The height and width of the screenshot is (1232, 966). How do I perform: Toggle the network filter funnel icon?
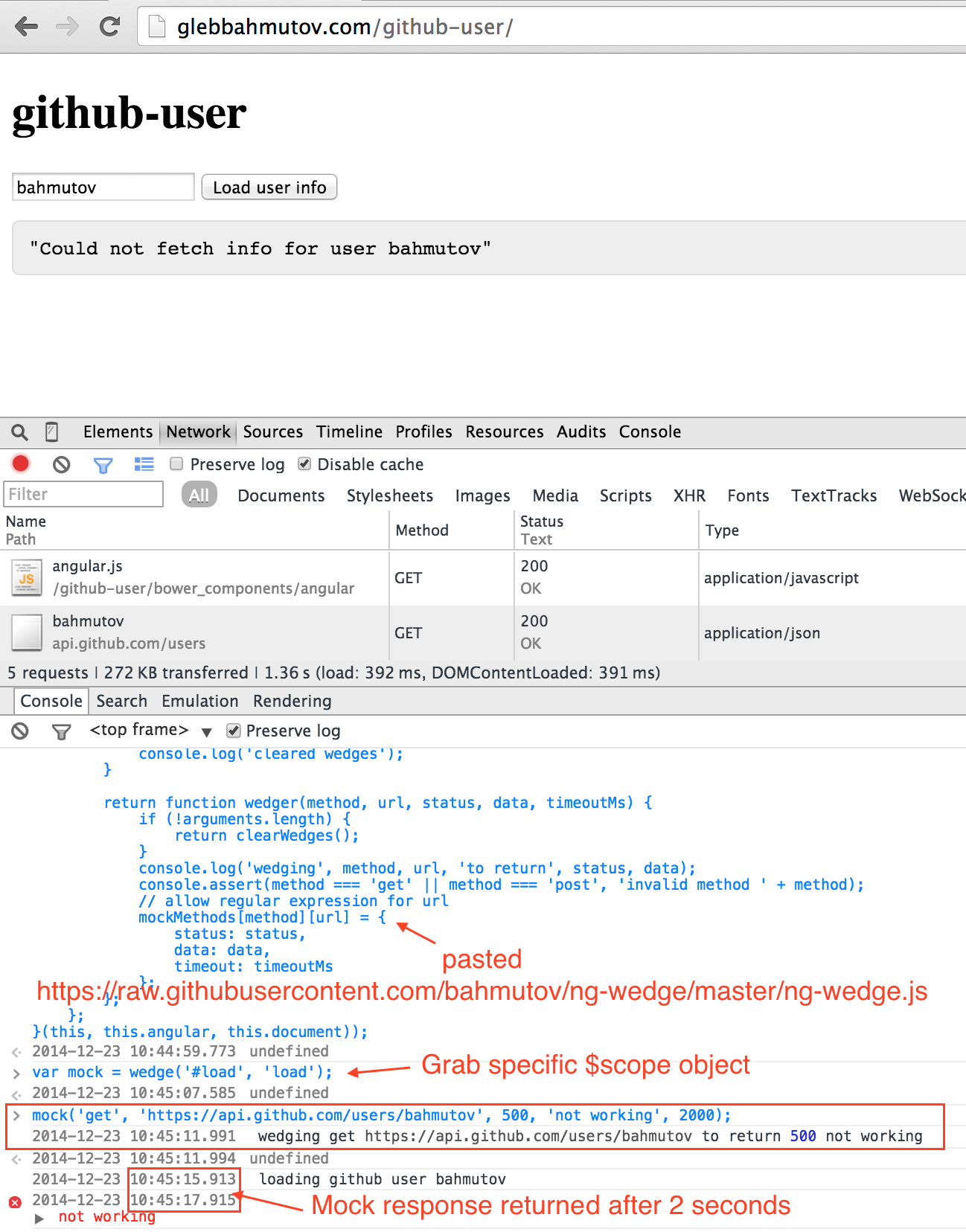(103, 466)
